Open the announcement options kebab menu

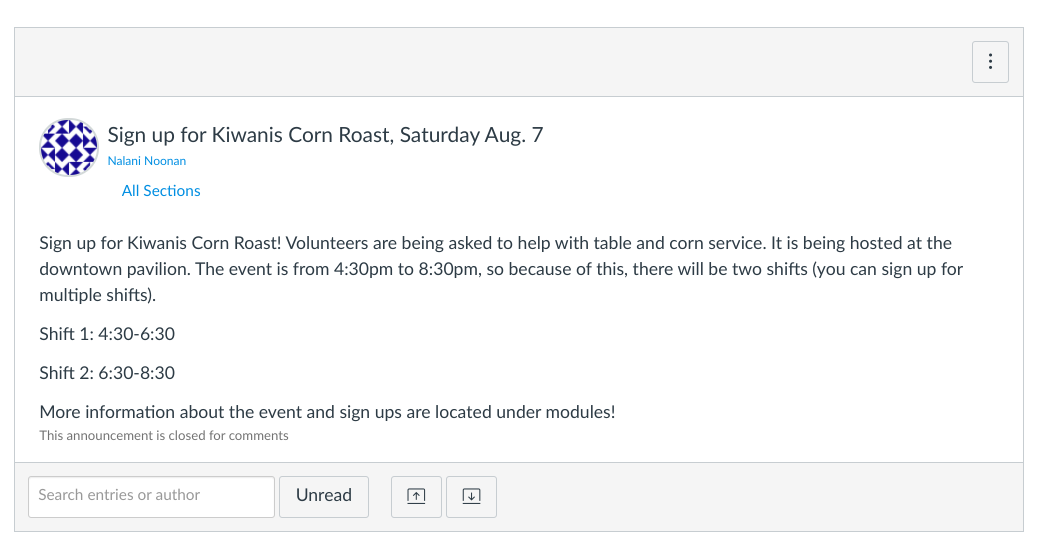(x=990, y=62)
